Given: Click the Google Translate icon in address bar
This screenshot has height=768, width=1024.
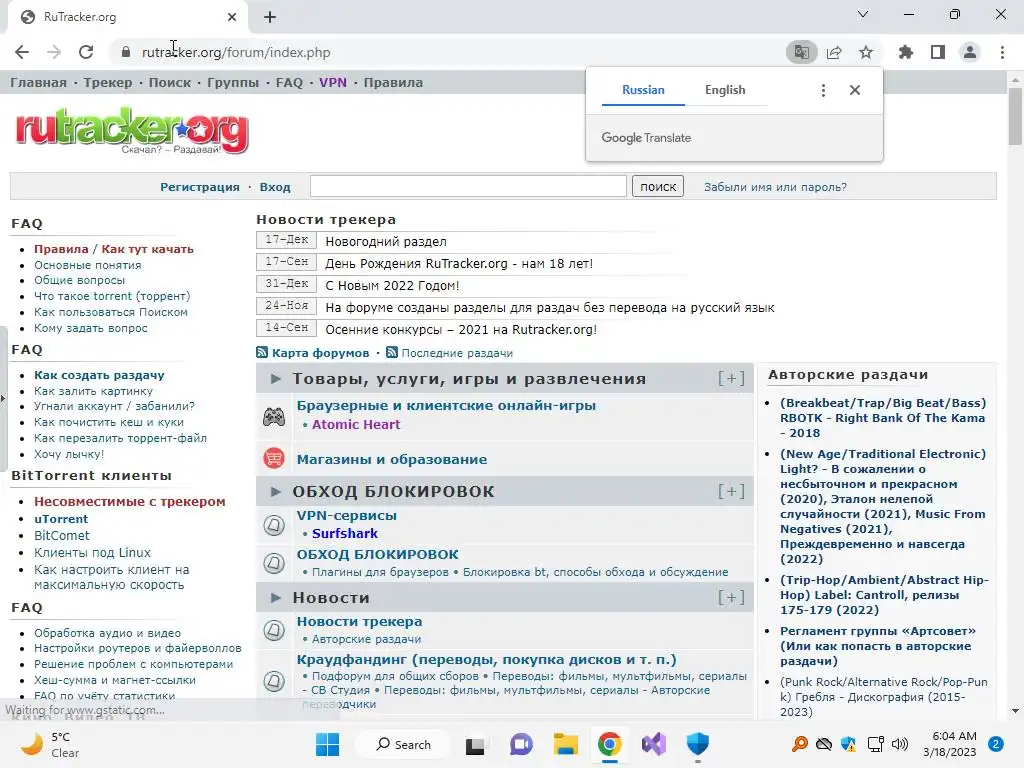Looking at the screenshot, I should [801, 52].
